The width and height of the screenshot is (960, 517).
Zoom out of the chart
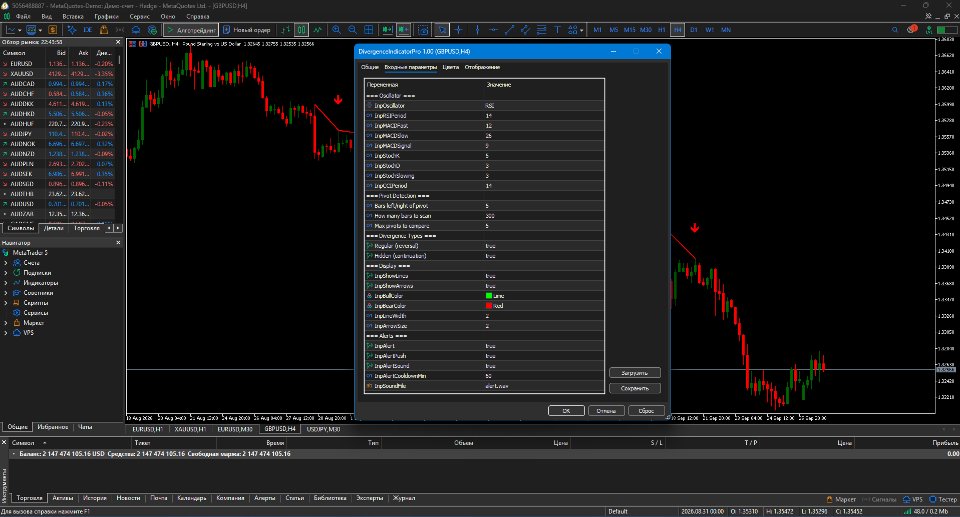coord(352,29)
